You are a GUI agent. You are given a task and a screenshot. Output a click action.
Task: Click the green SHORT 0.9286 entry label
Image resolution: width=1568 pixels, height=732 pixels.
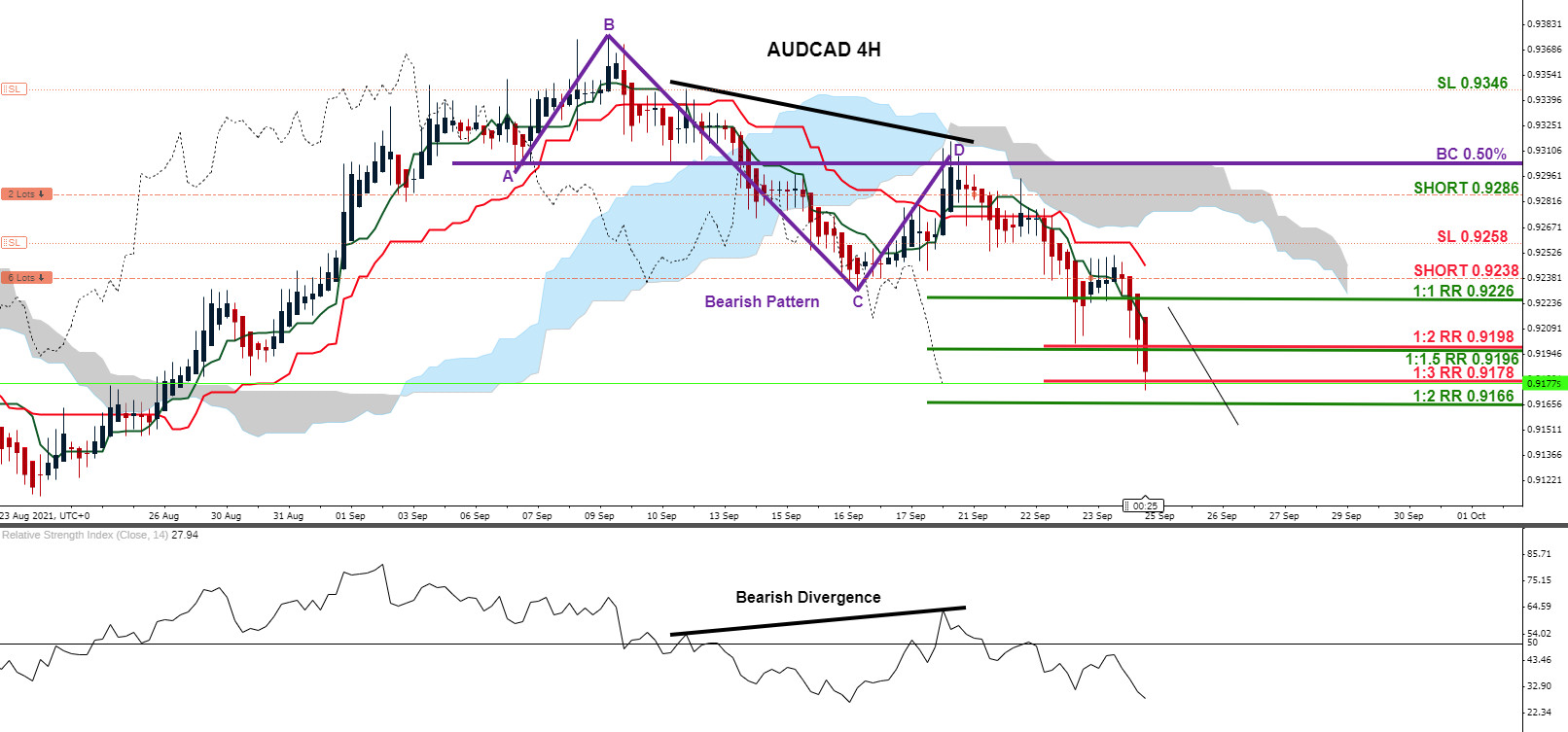coord(1465,188)
